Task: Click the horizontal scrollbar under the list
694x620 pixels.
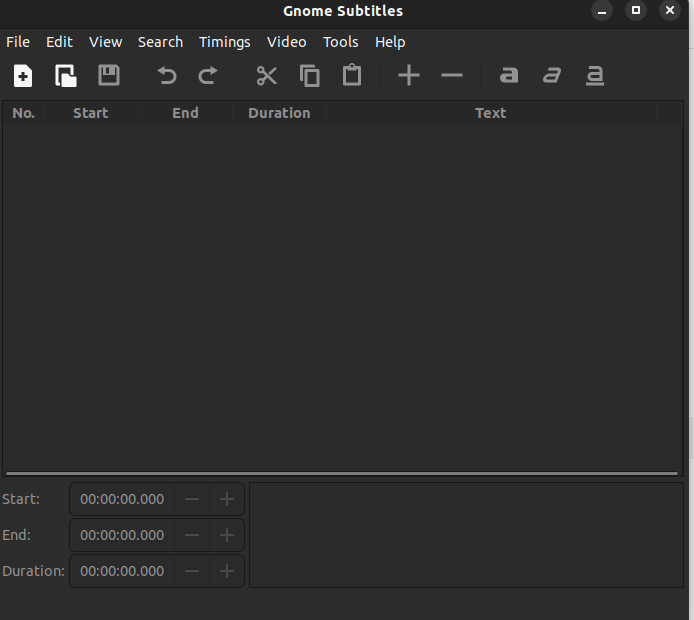Action: [342, 473]
